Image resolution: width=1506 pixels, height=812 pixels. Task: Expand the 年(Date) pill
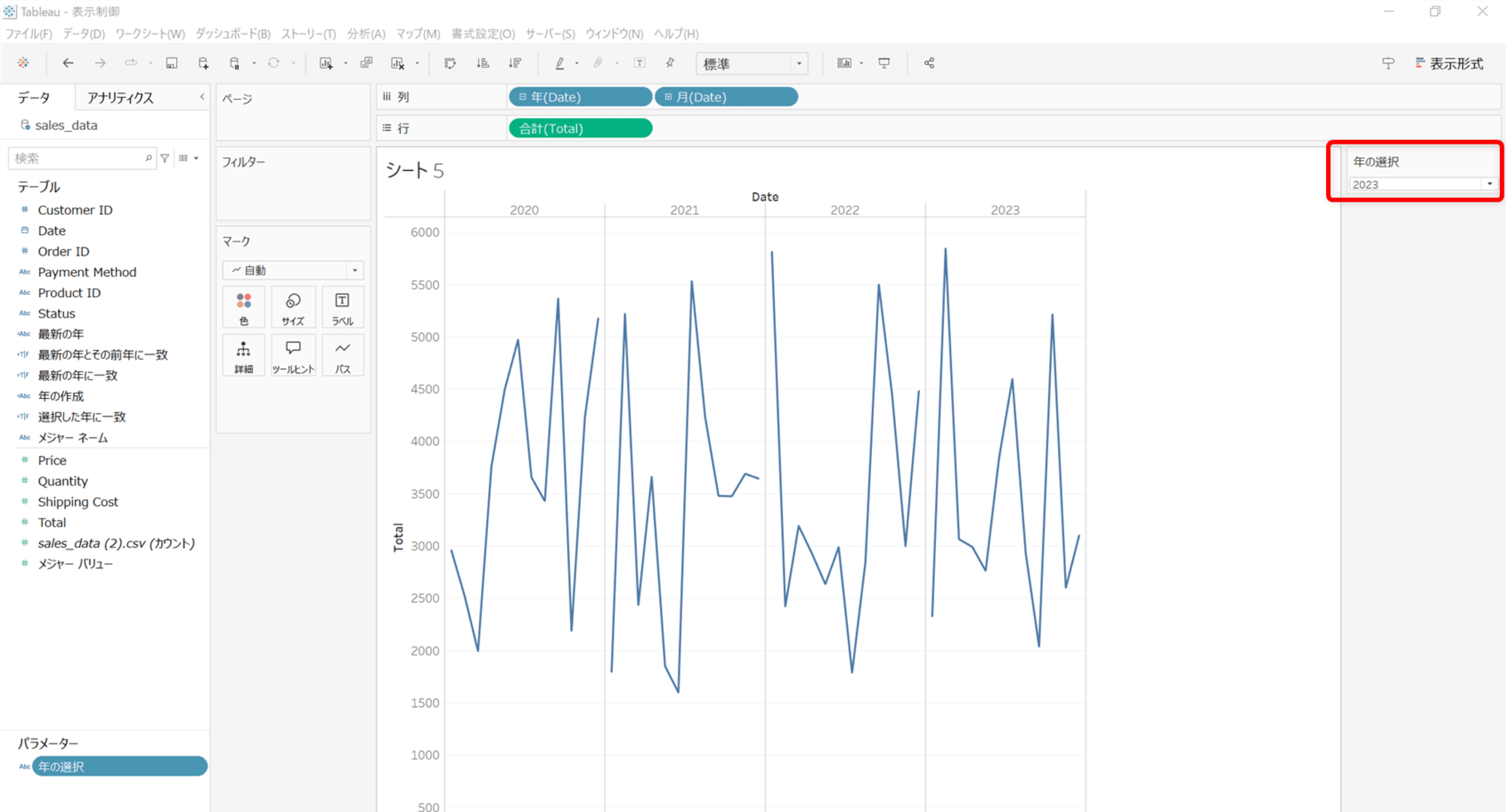coord(523,97)
